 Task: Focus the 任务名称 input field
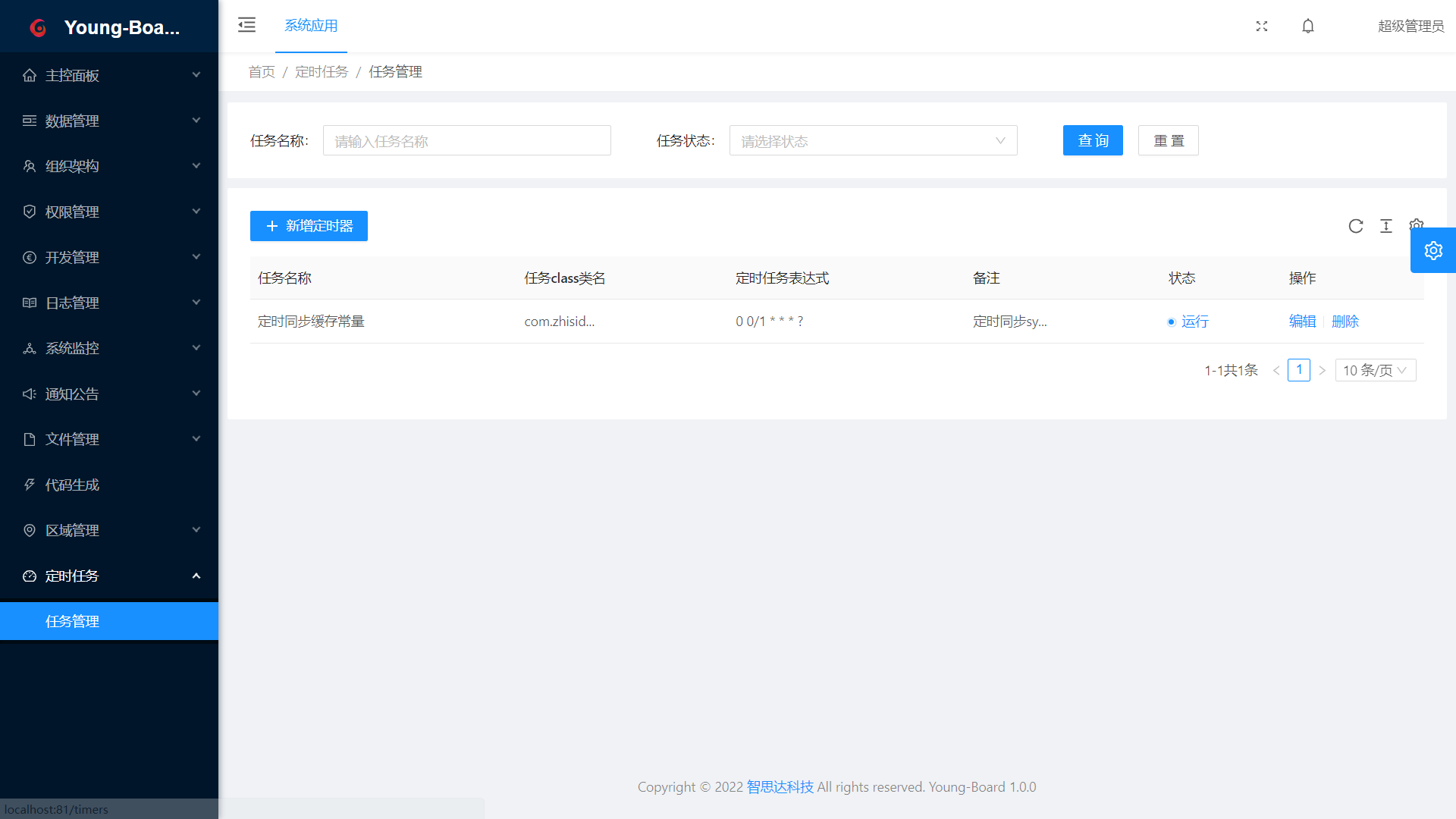pyautogui.click(x=466, y=141)
